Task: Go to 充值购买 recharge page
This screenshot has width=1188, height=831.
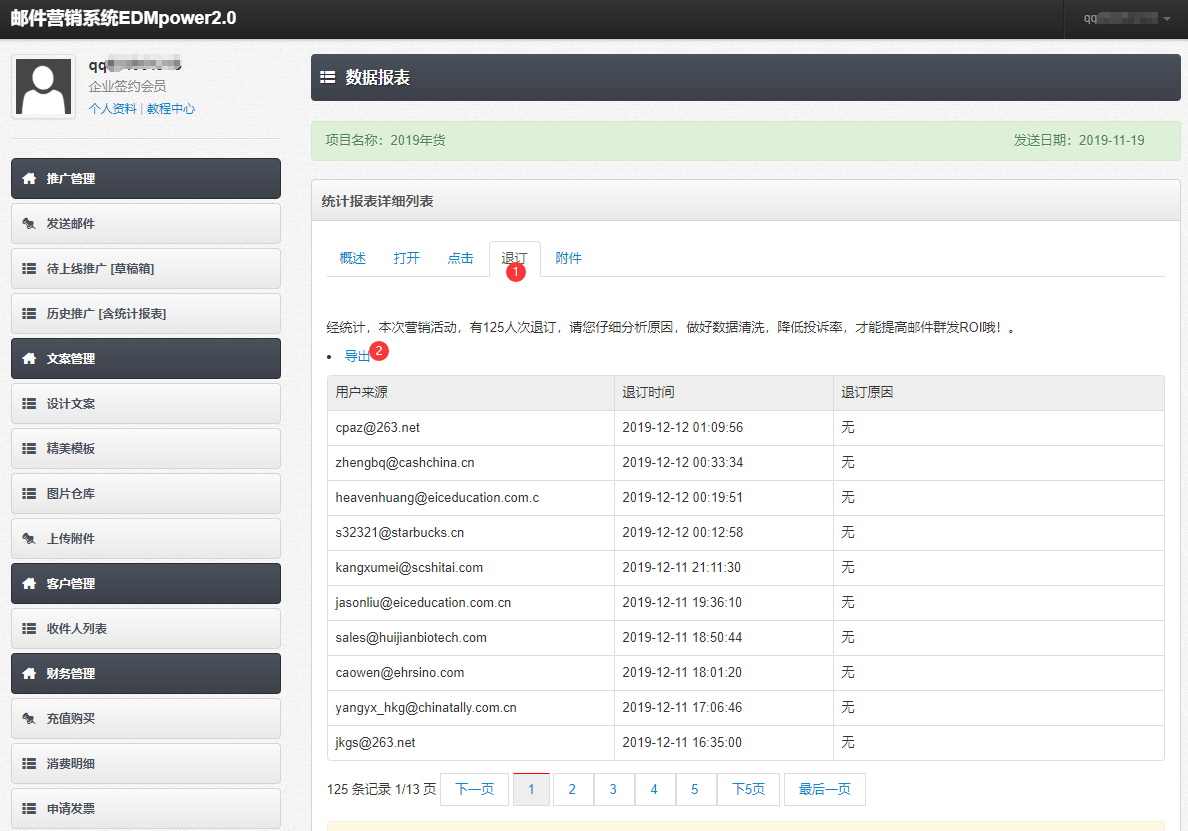Action: click(x=145, y=718)
